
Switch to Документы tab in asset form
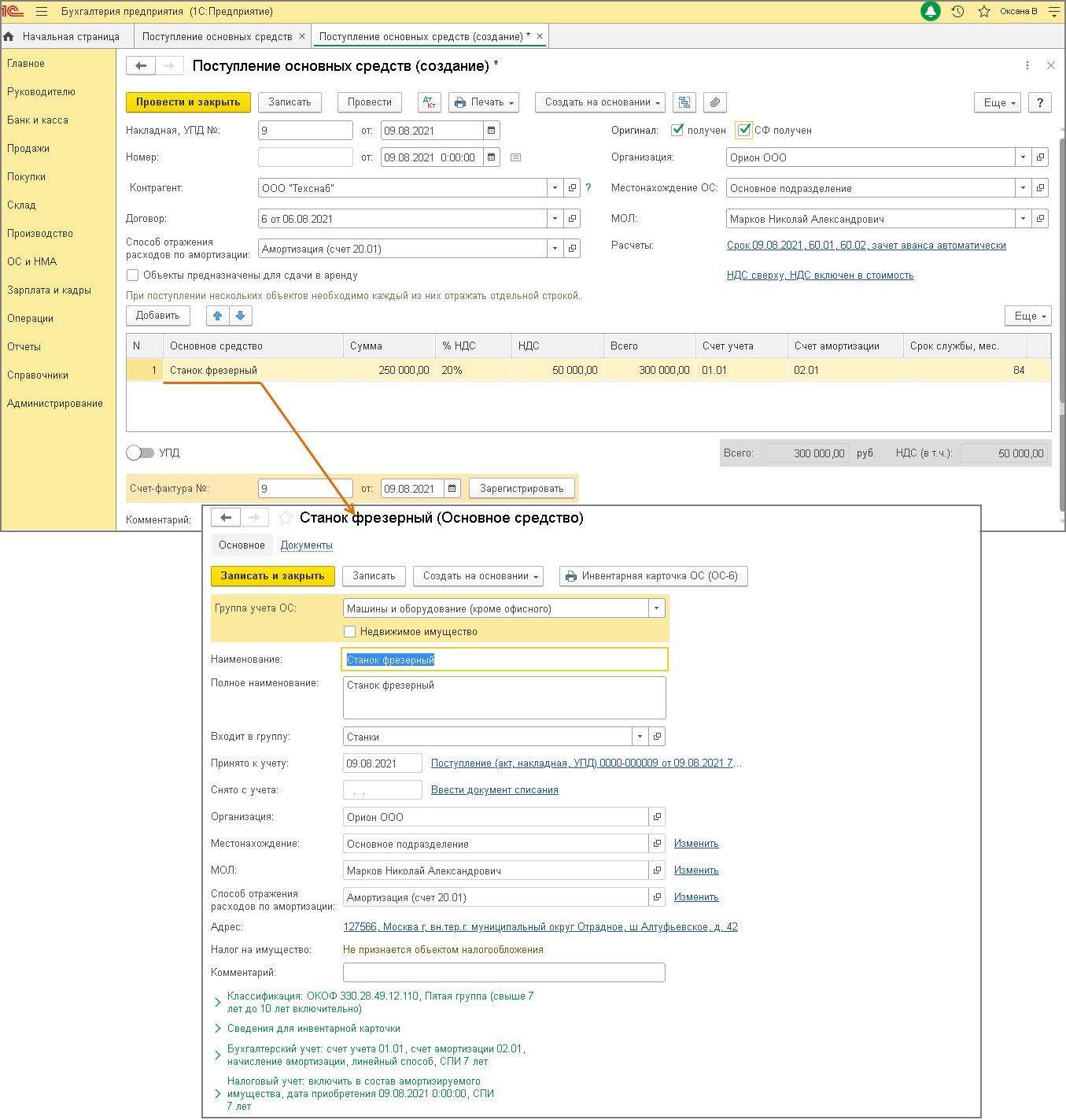pyautogui.click(x=307, y=545)
